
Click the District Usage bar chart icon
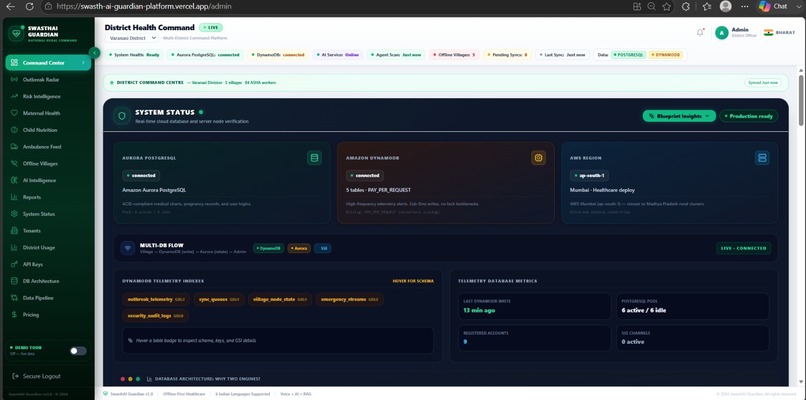click(14, 247)
